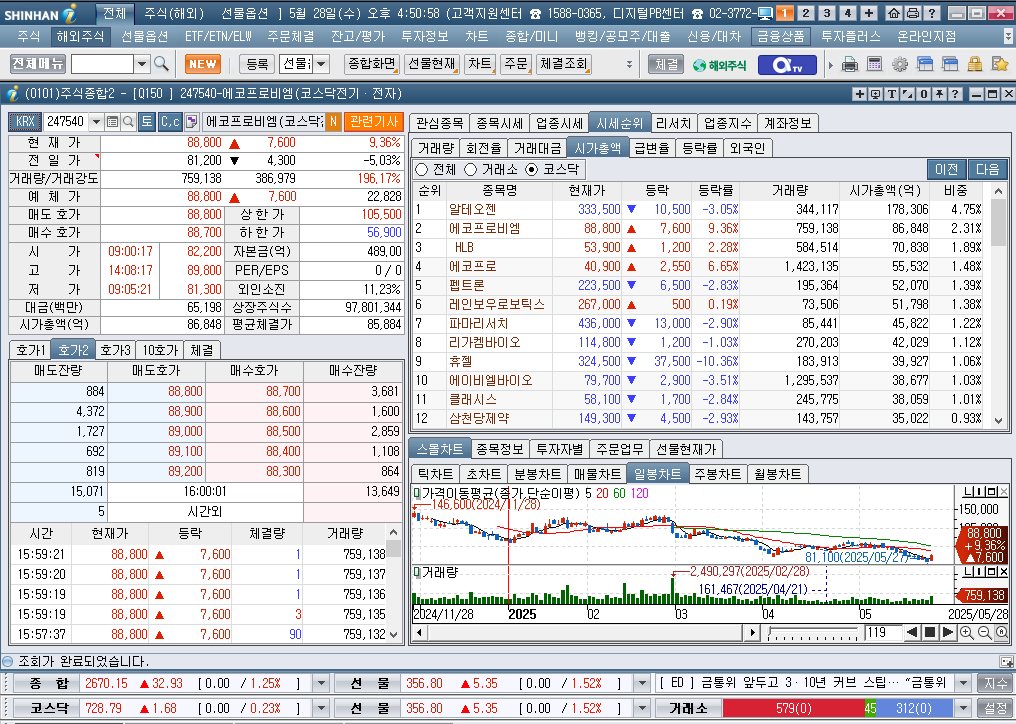Open stock list icon next to code 247540
The image size is (1016, 724).
[112, 121]
